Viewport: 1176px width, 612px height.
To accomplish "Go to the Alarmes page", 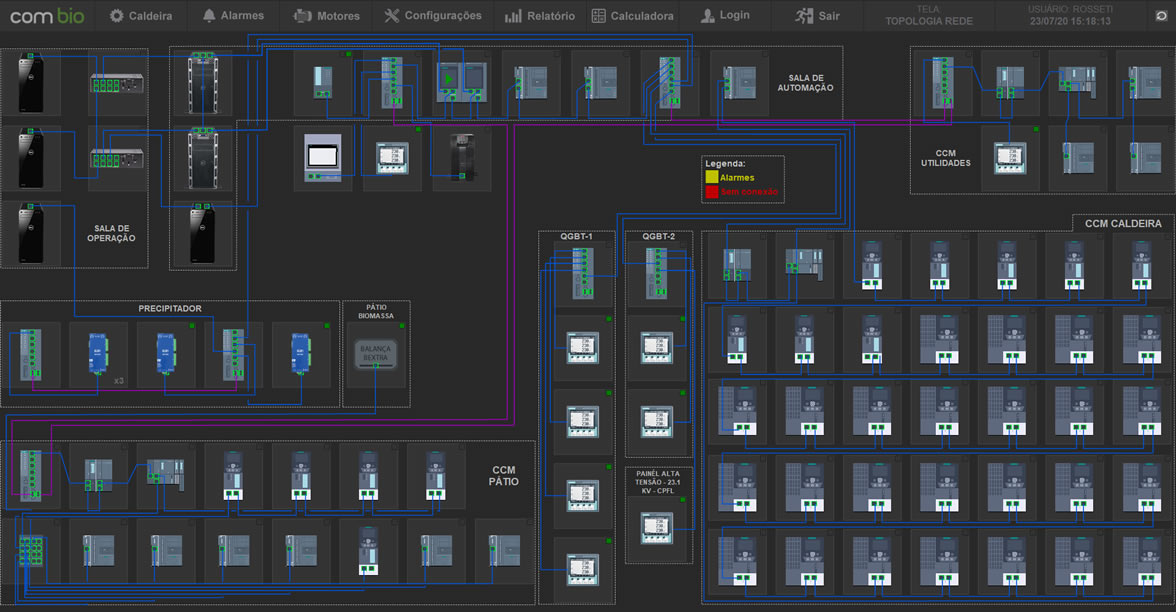I will [233, 16].
